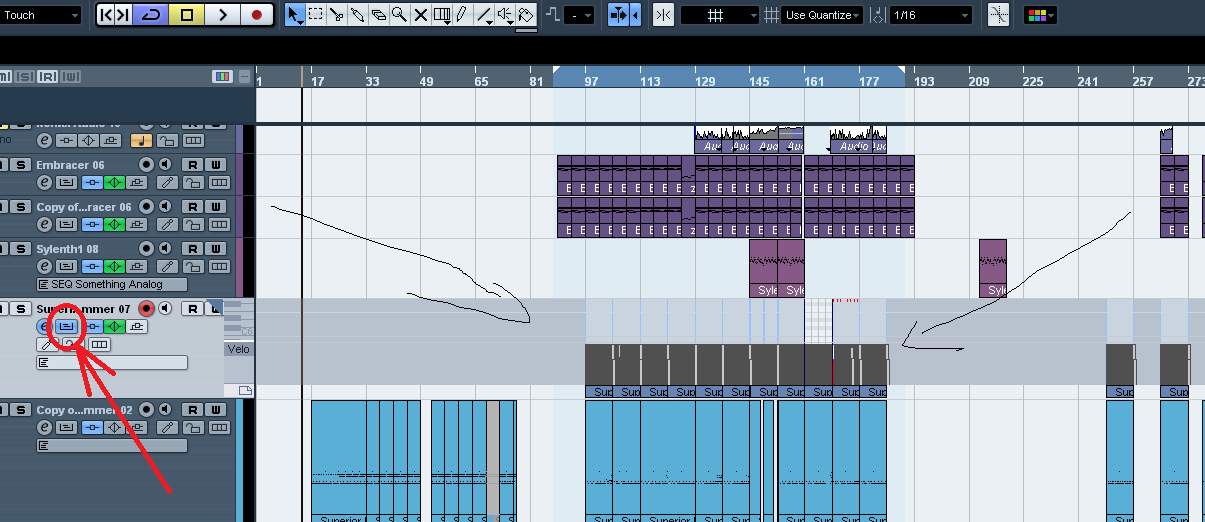Click bar 129 on the timeline ruler
The height and width of the screenshot is (522, 1205).
coord(705,82)
